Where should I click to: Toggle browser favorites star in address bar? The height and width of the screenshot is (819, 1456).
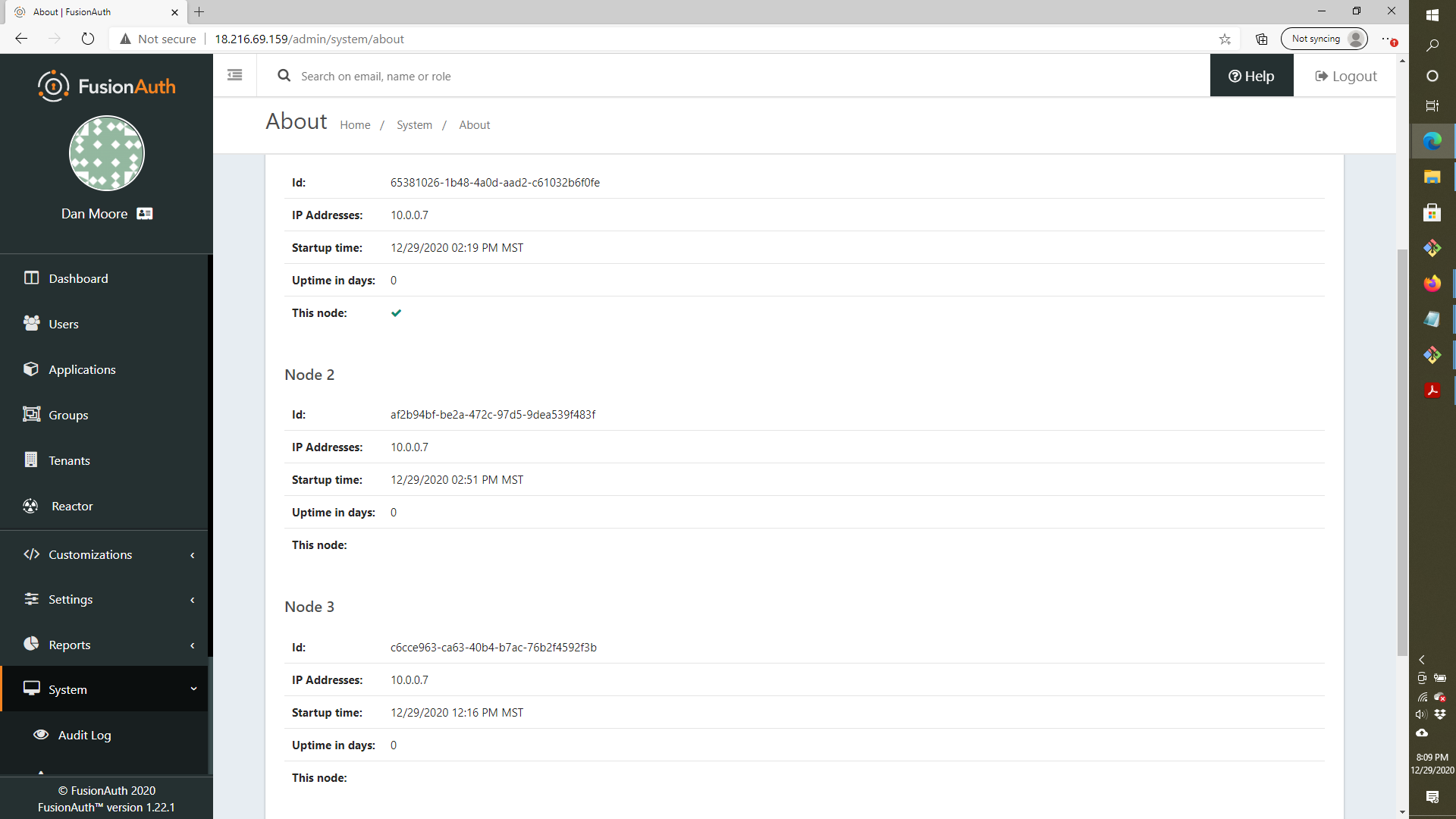click(x=1225, y=39)
